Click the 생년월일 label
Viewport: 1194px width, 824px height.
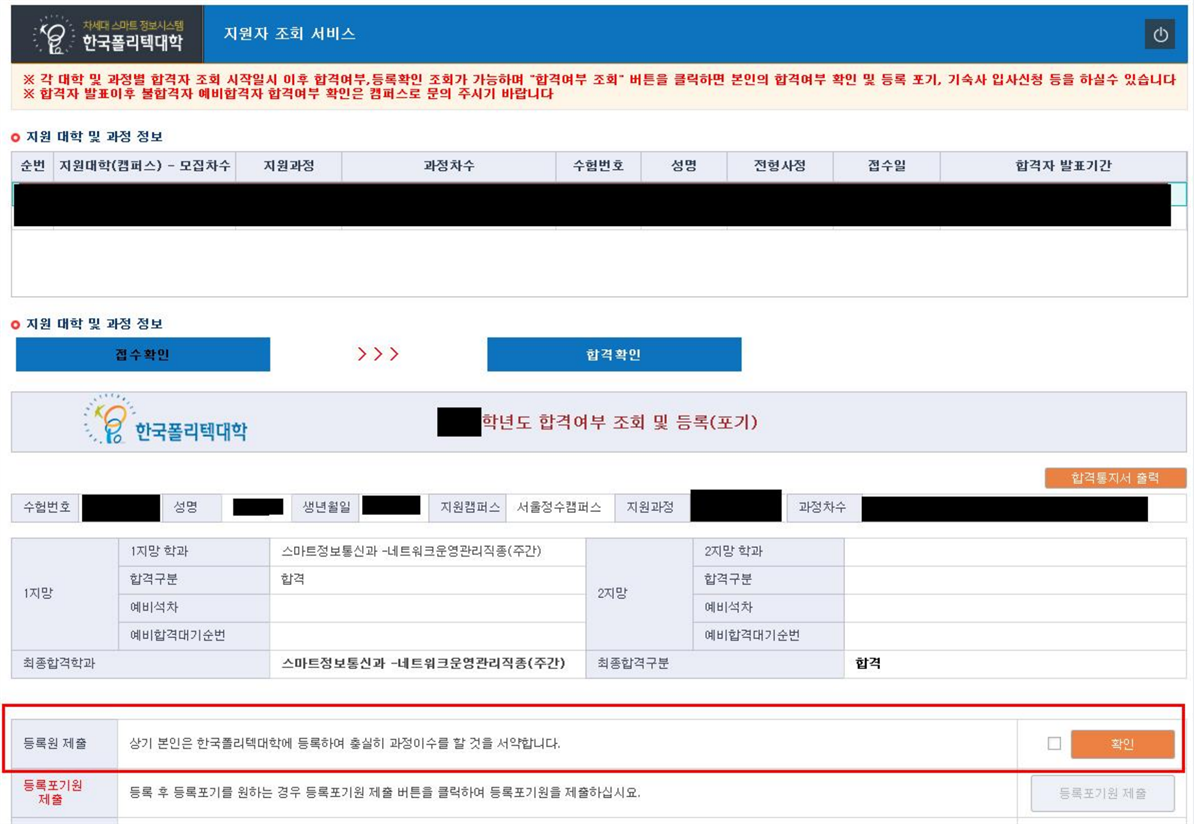click(327, 507)
